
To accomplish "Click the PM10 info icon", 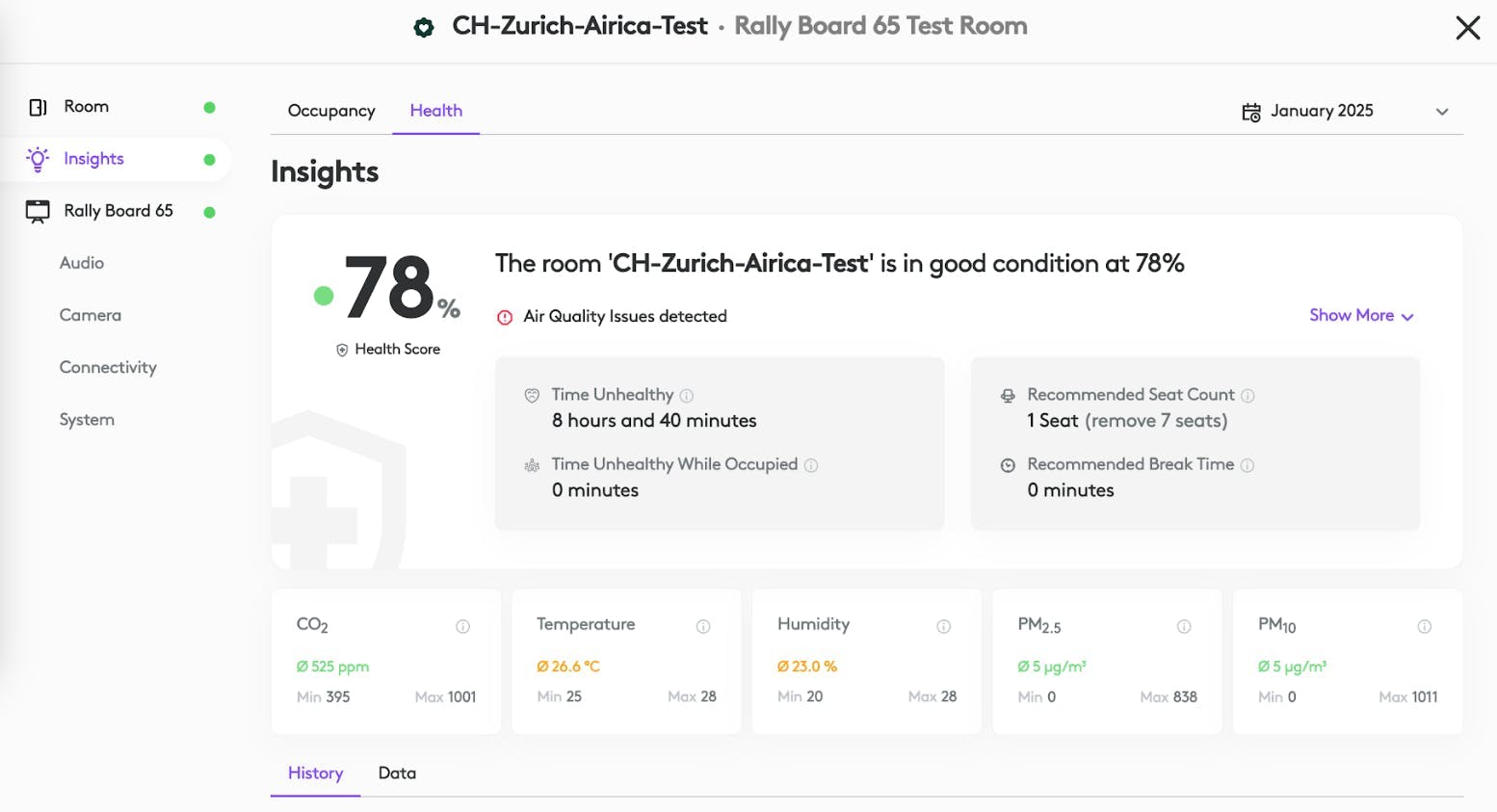I will [x=1424, y=626].
